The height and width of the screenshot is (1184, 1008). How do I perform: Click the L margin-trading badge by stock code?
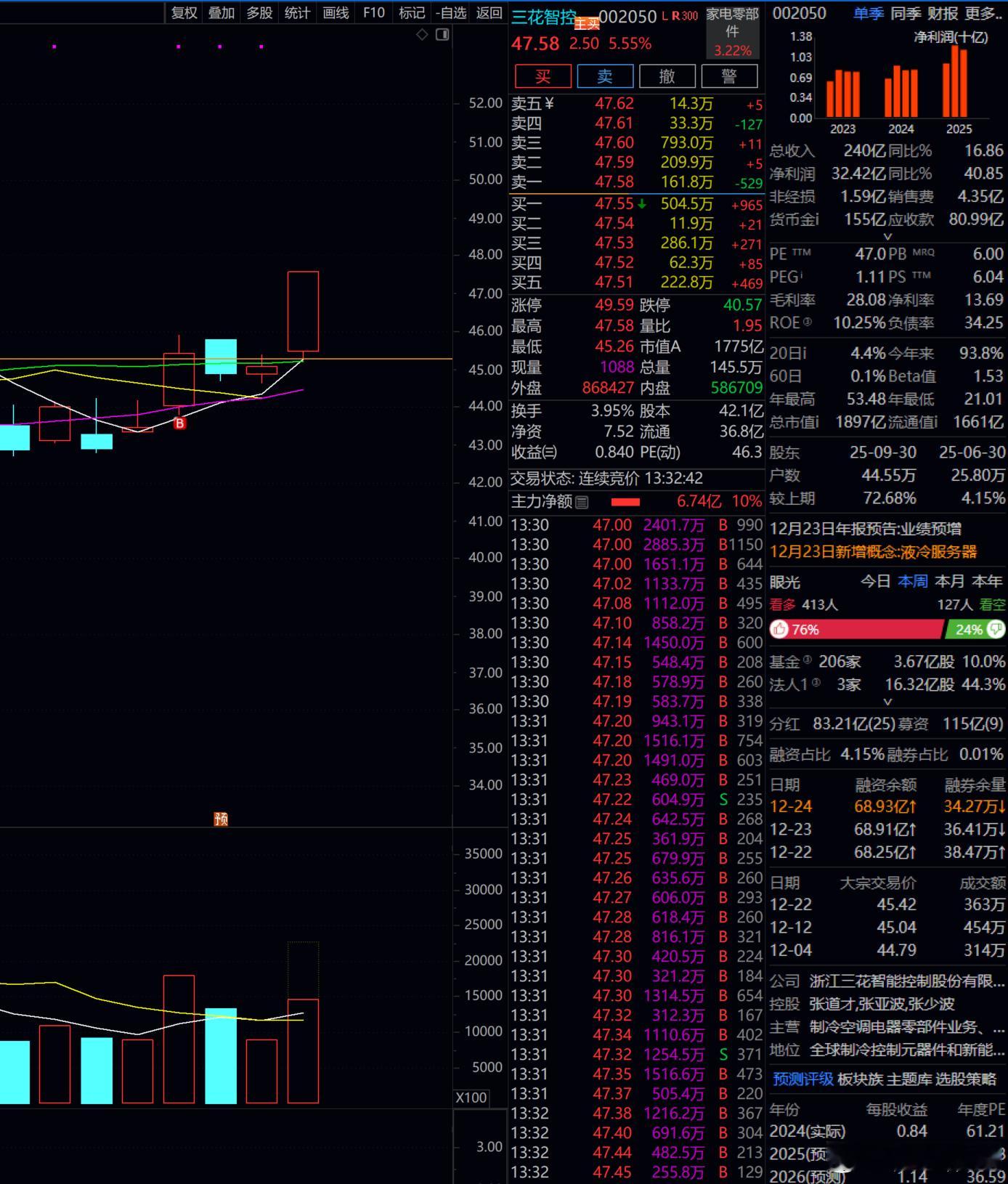click(664, 15)
